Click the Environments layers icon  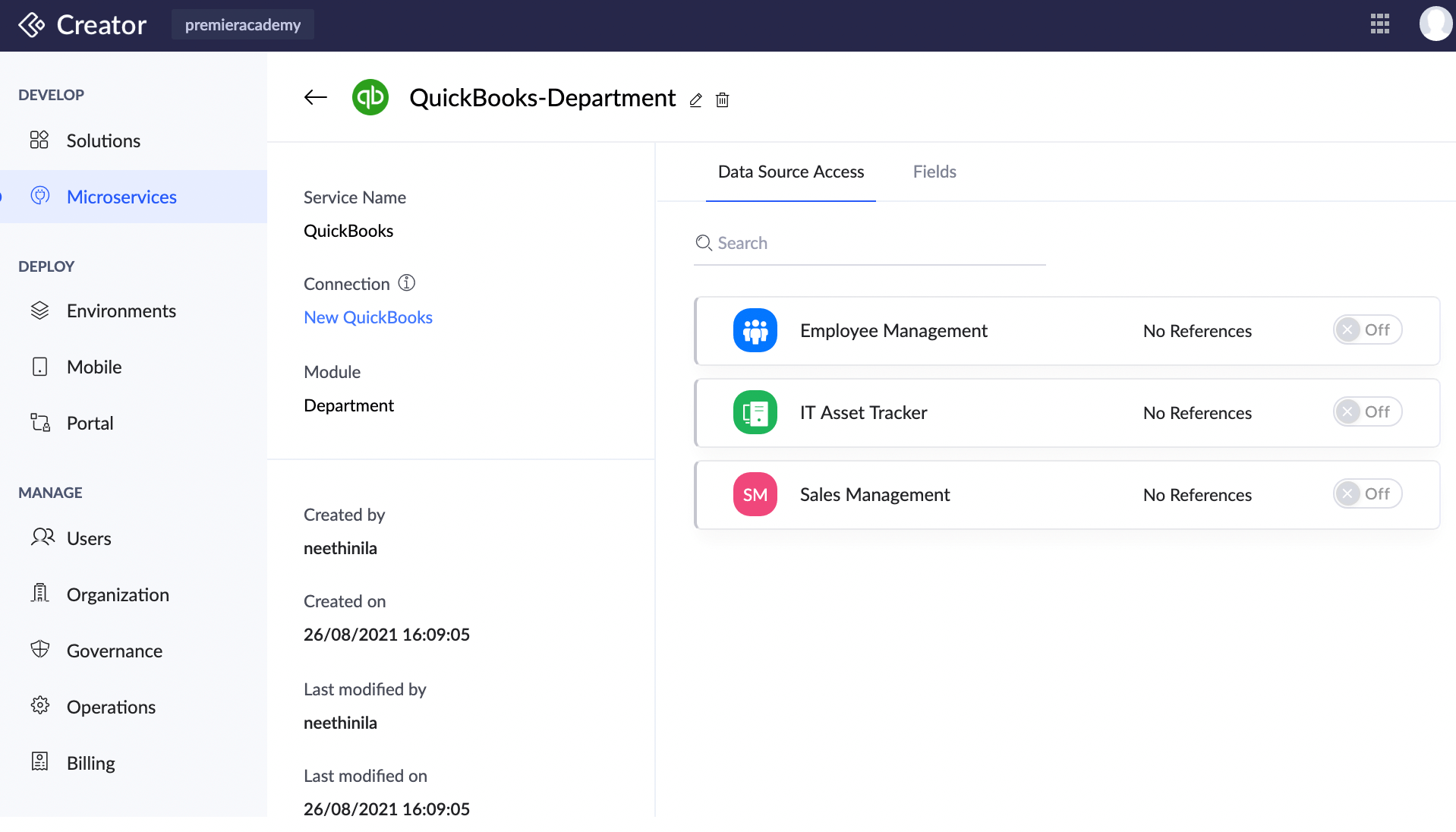pos(39,310)
